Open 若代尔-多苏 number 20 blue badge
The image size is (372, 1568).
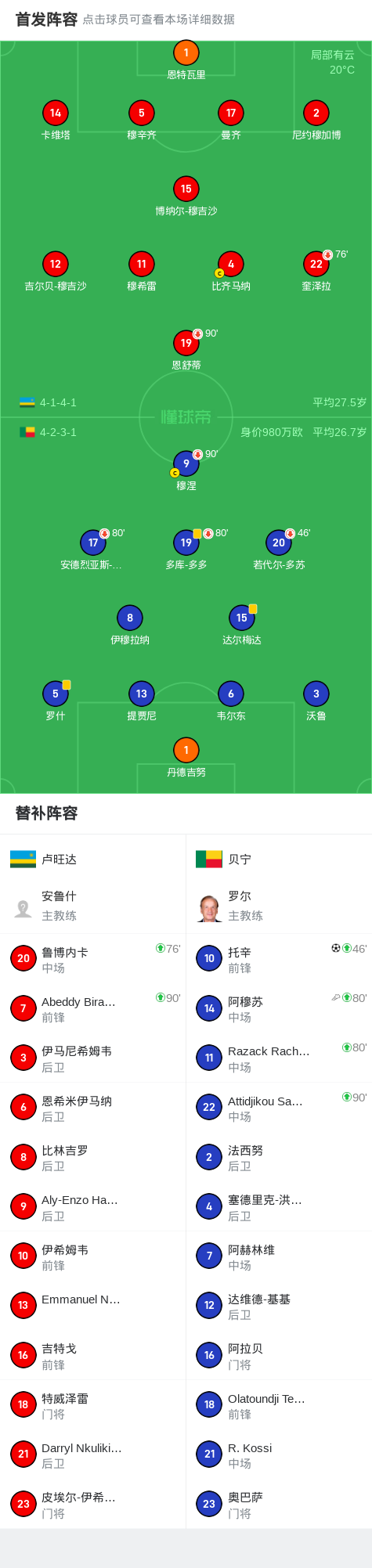[x=279, y=542]
